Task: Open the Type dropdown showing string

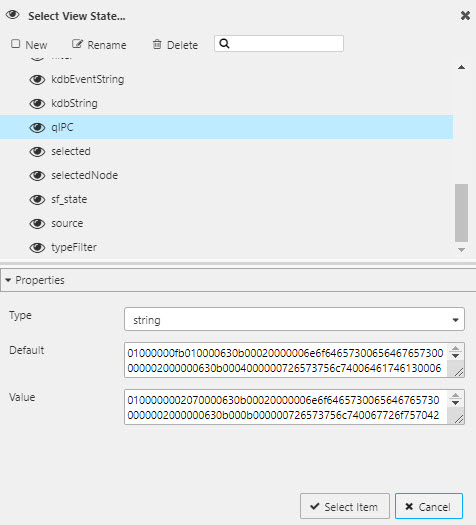Action: 294,319
